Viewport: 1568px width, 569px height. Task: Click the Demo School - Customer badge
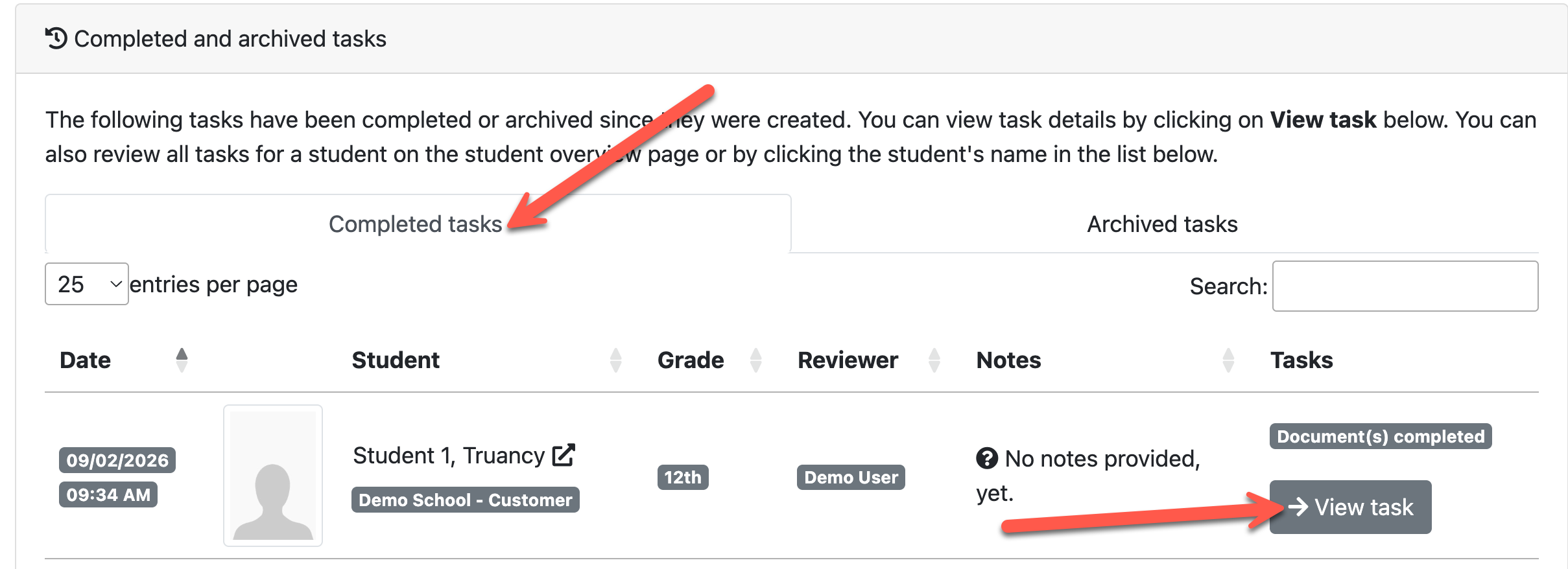[465, 500]
